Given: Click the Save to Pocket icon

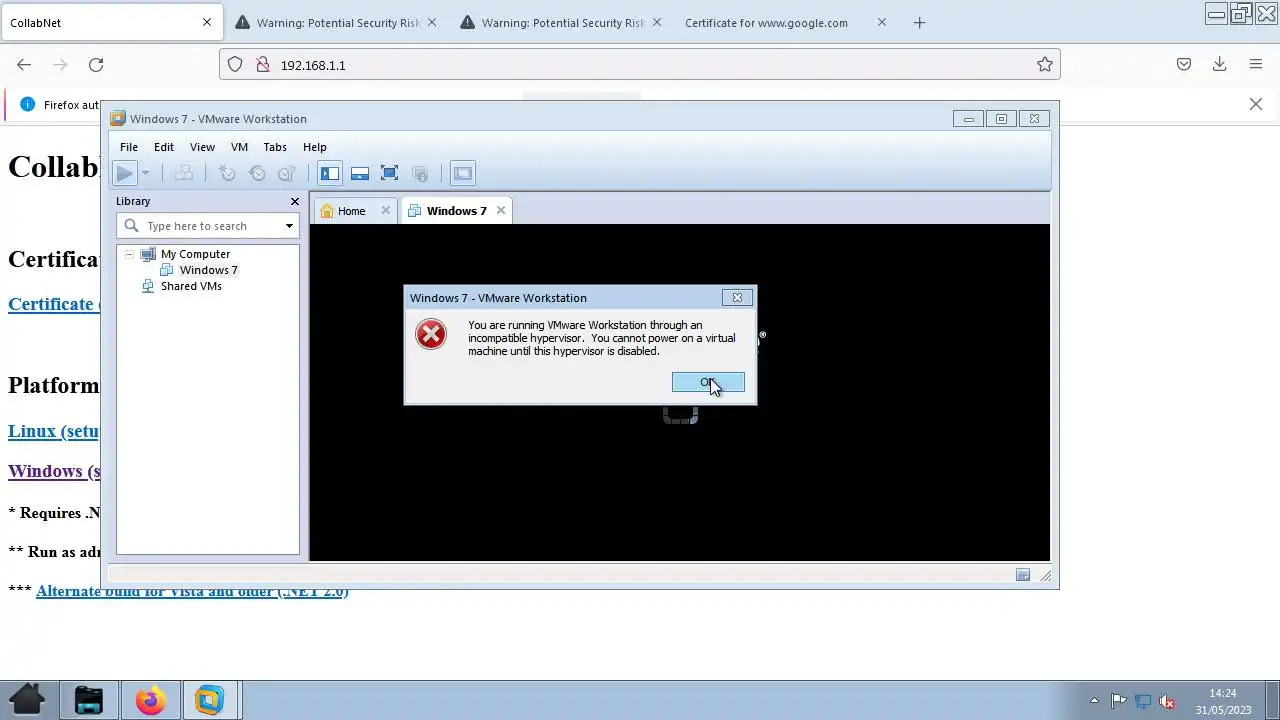Looking at the screenshot, I should pyautogui.click(x=1184, y=65).
